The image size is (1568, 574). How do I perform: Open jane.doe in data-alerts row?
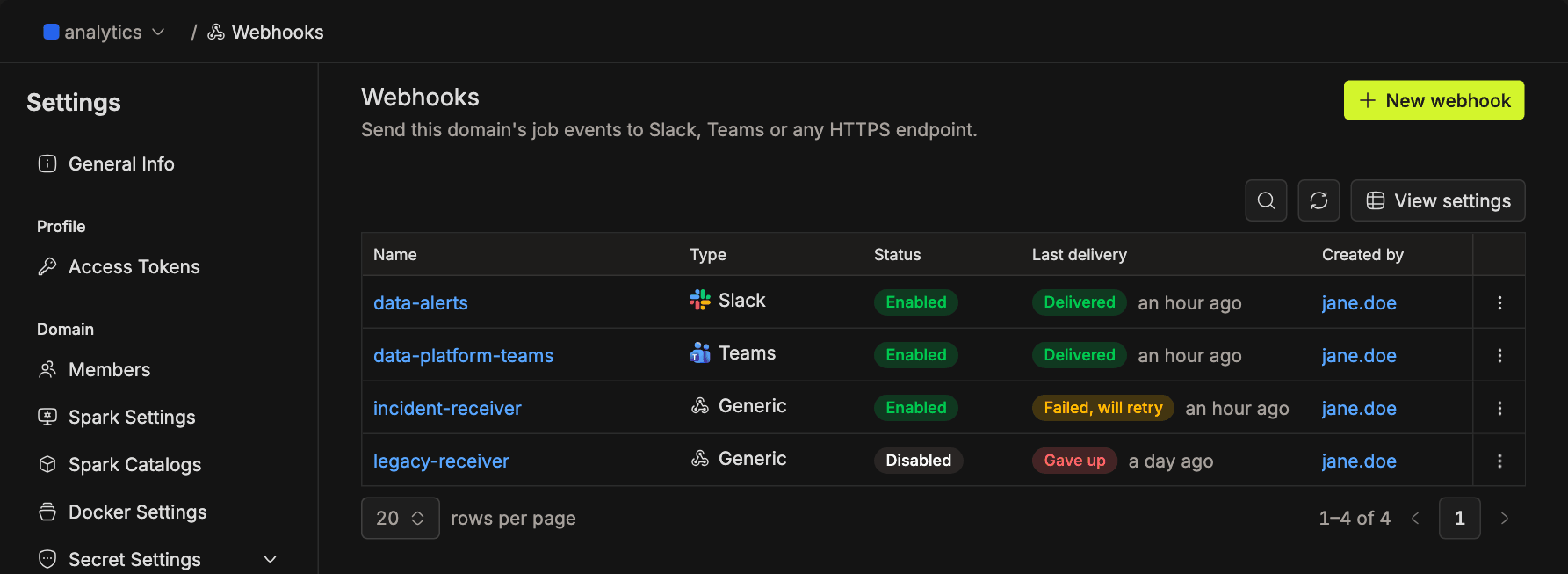(1359, 302)
